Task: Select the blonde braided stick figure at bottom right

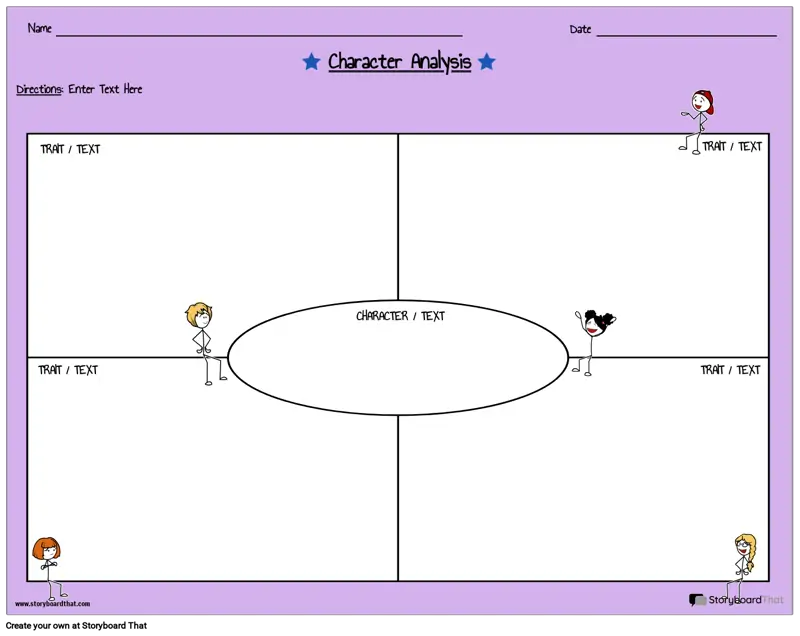Action: click(x=743, y=562)
